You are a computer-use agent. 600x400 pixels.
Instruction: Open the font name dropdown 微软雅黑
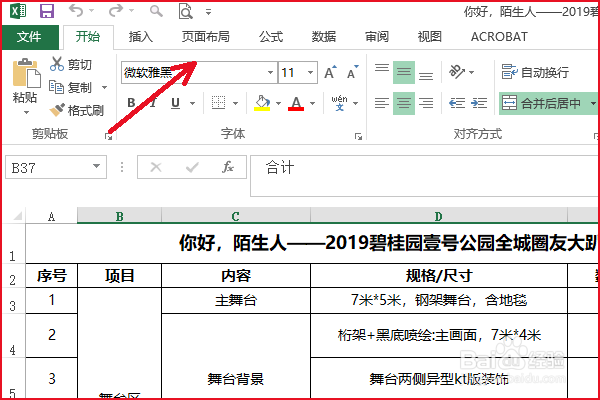tap(271, 72)
